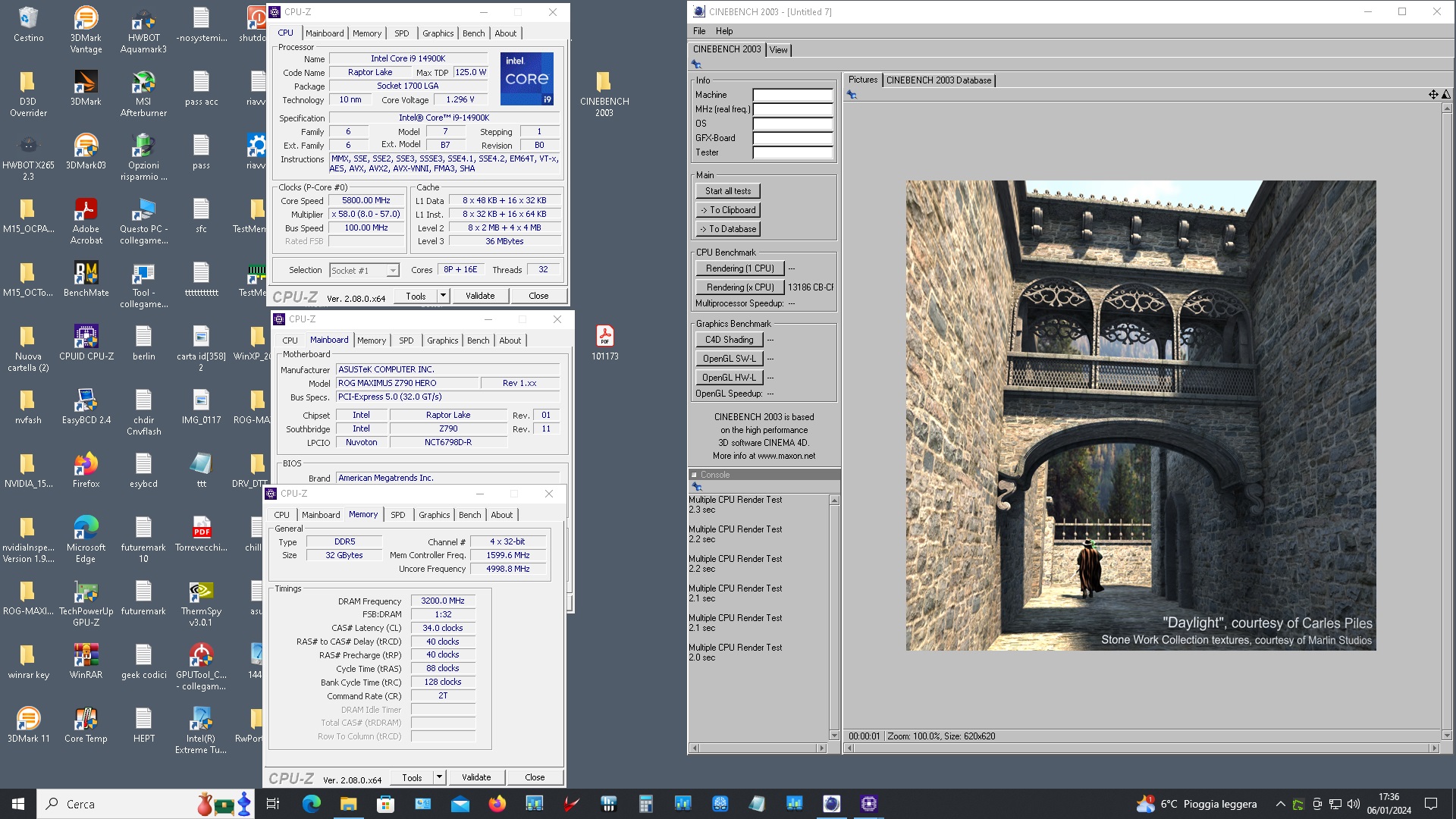
Task: Open File Explorer from the taskbar
Action: pos(348,804)
